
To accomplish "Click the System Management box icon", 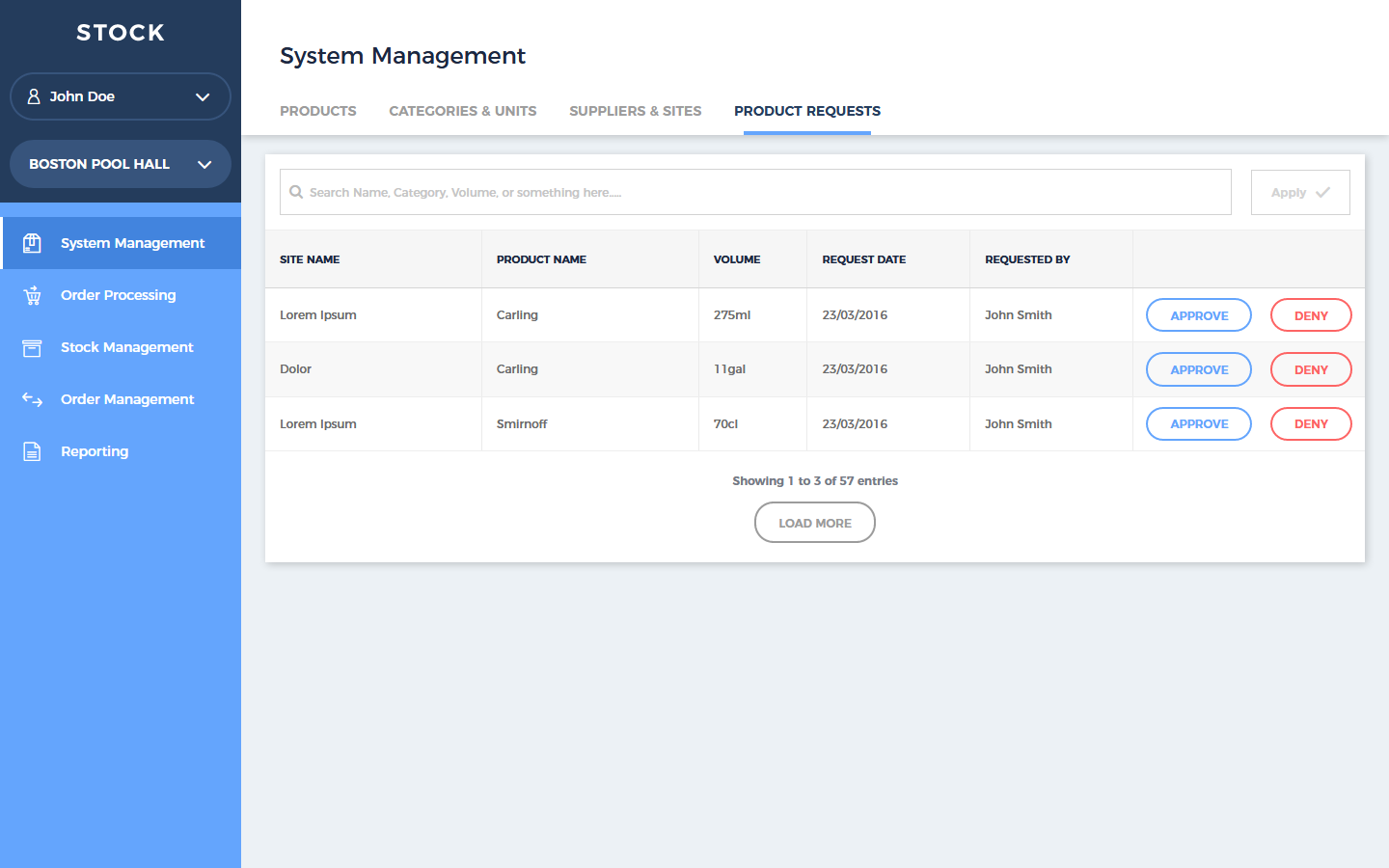I will pyautogui.click(x=32, y=243).
